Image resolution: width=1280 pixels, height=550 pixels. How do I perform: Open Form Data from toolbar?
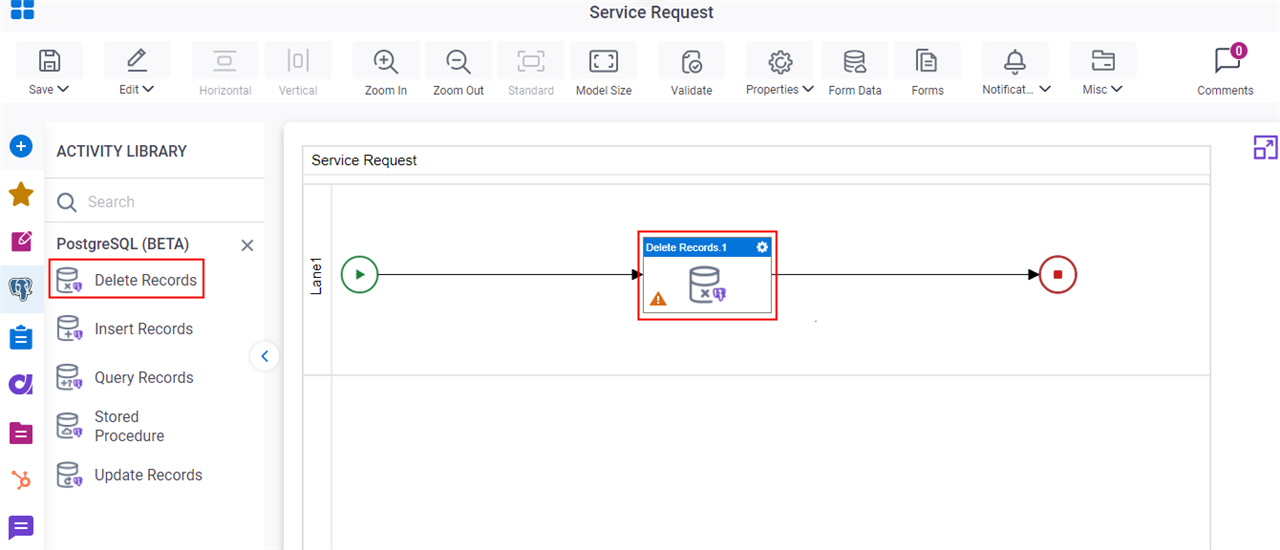click(855, 71)
